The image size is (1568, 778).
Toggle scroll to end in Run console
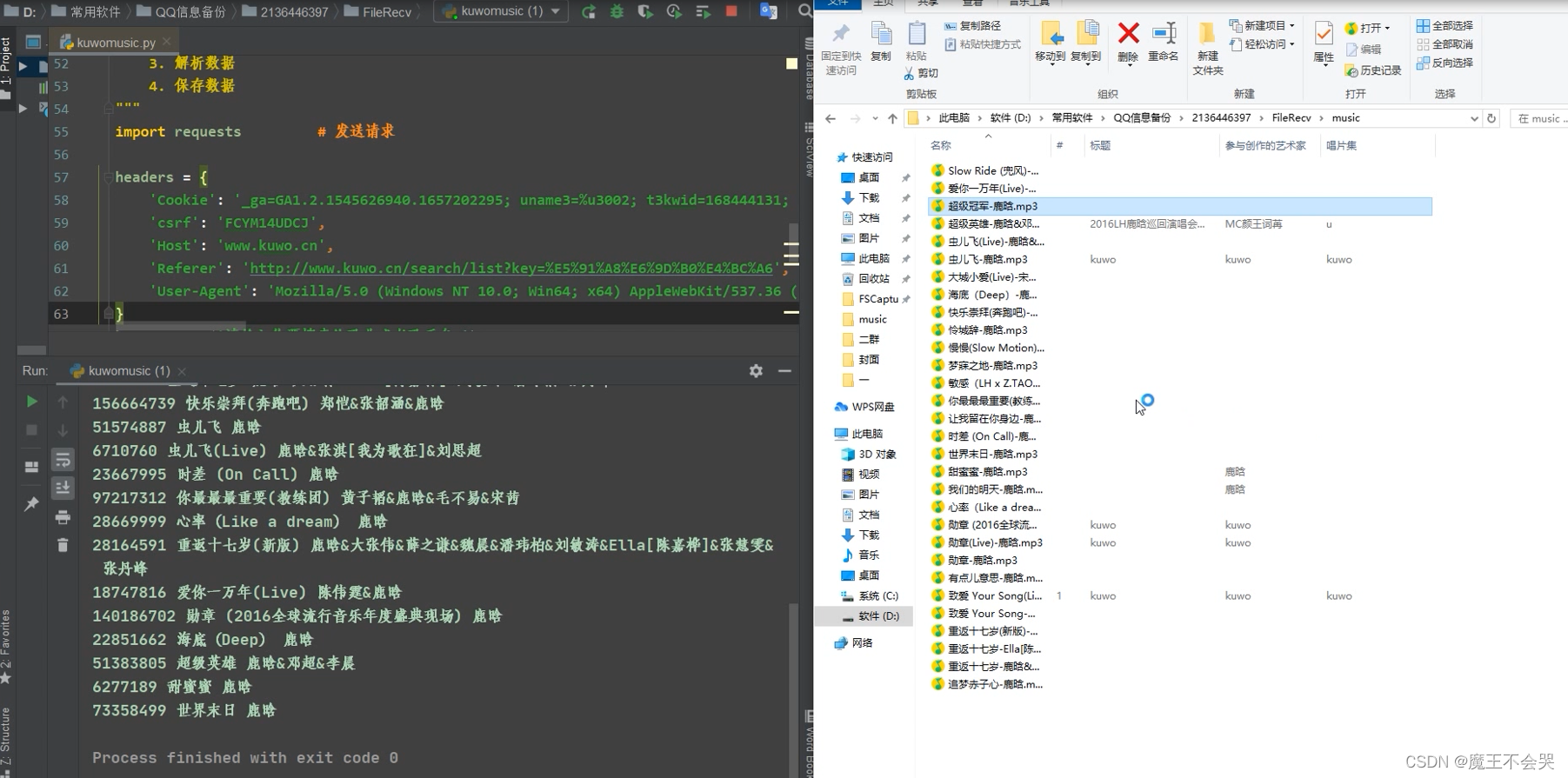point(63,489)
